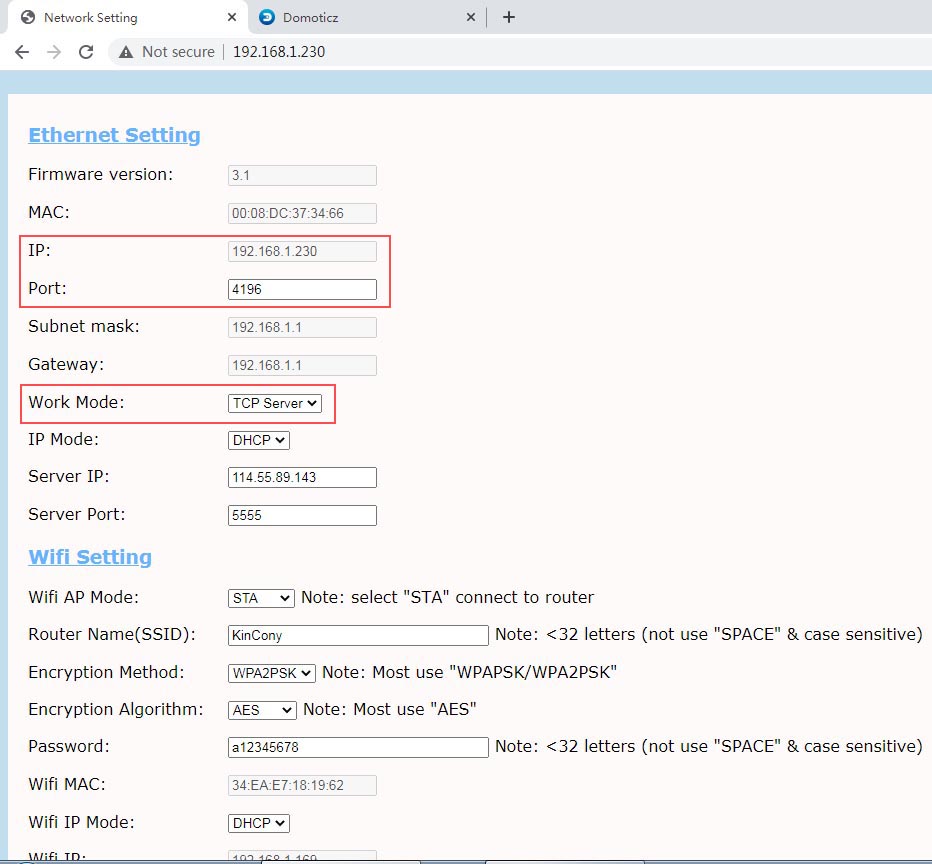Close the Network Setting tab

pos(232,17)
